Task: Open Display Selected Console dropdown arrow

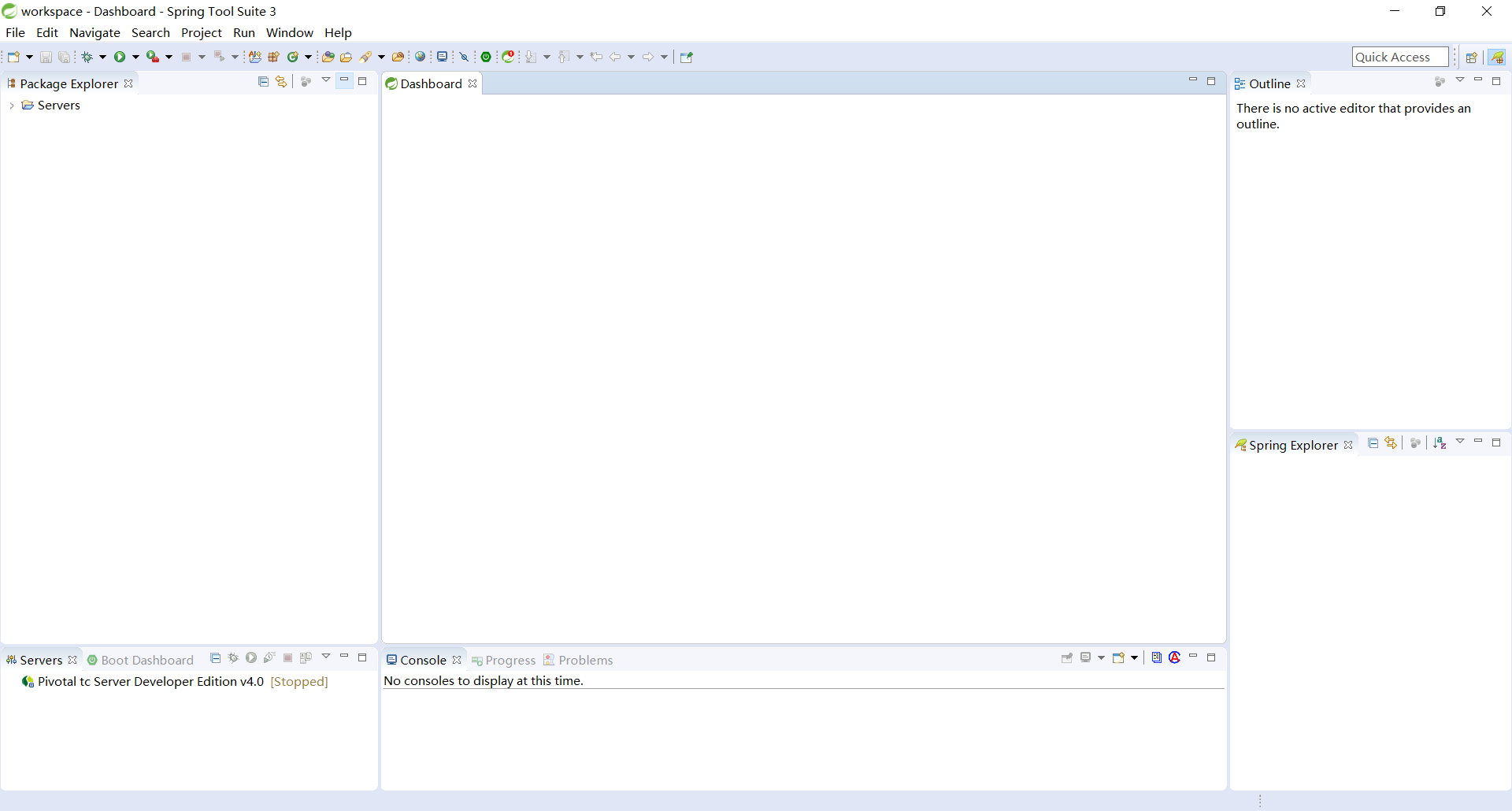Action: [x=1101, y=657]
